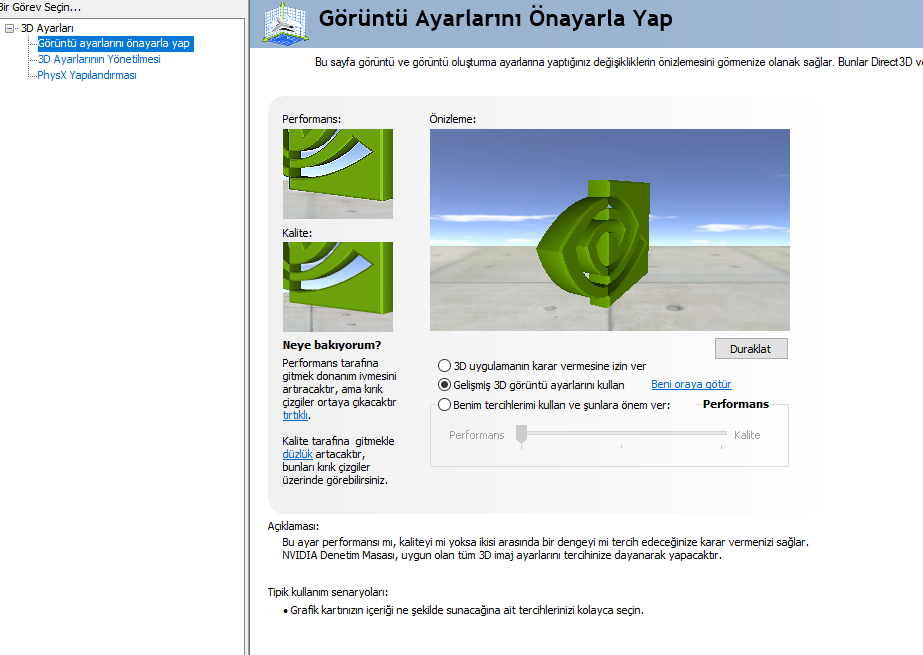Click the 'Kalite' slider end label
This screenshot has height=655, width=923.
(747, 435)
